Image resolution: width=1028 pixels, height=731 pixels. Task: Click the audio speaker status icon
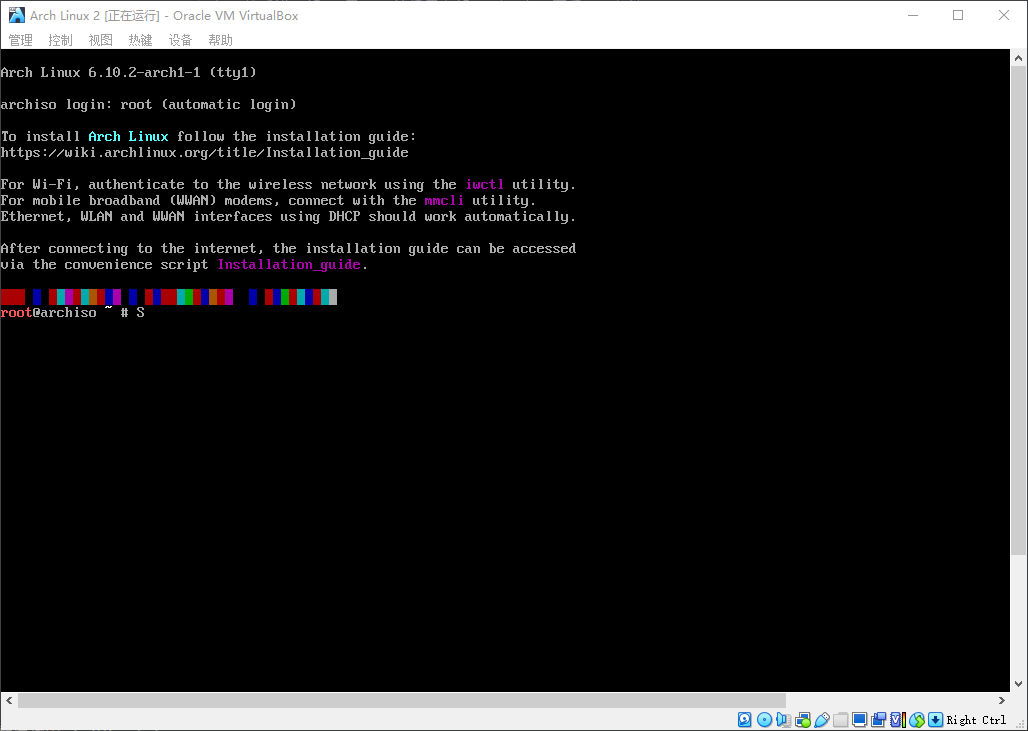783,719
